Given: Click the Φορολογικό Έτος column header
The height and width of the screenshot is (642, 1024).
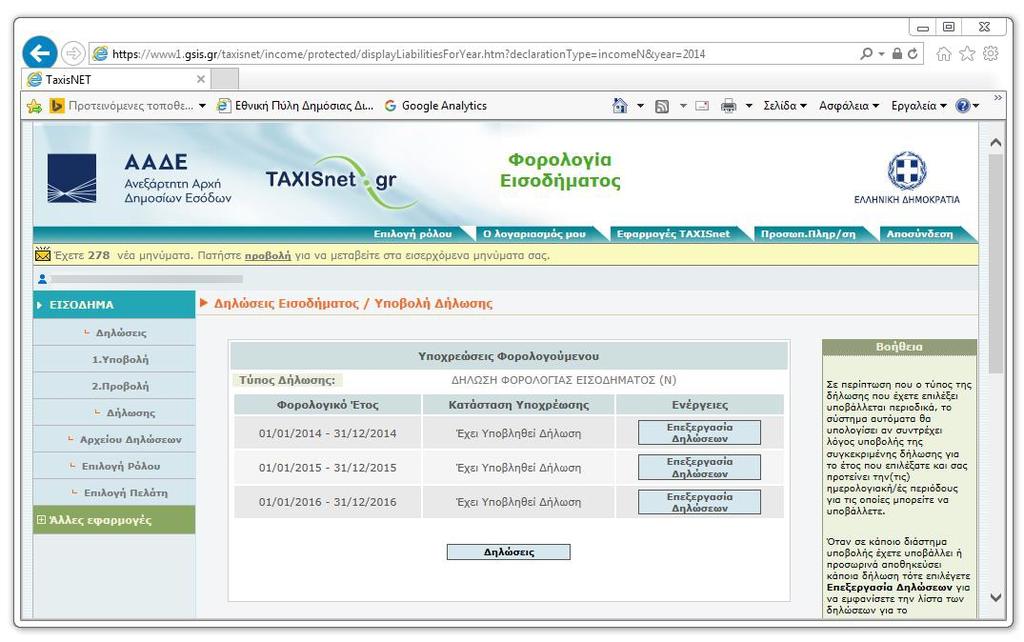Looking at the screenshot, I should (327, 405).
